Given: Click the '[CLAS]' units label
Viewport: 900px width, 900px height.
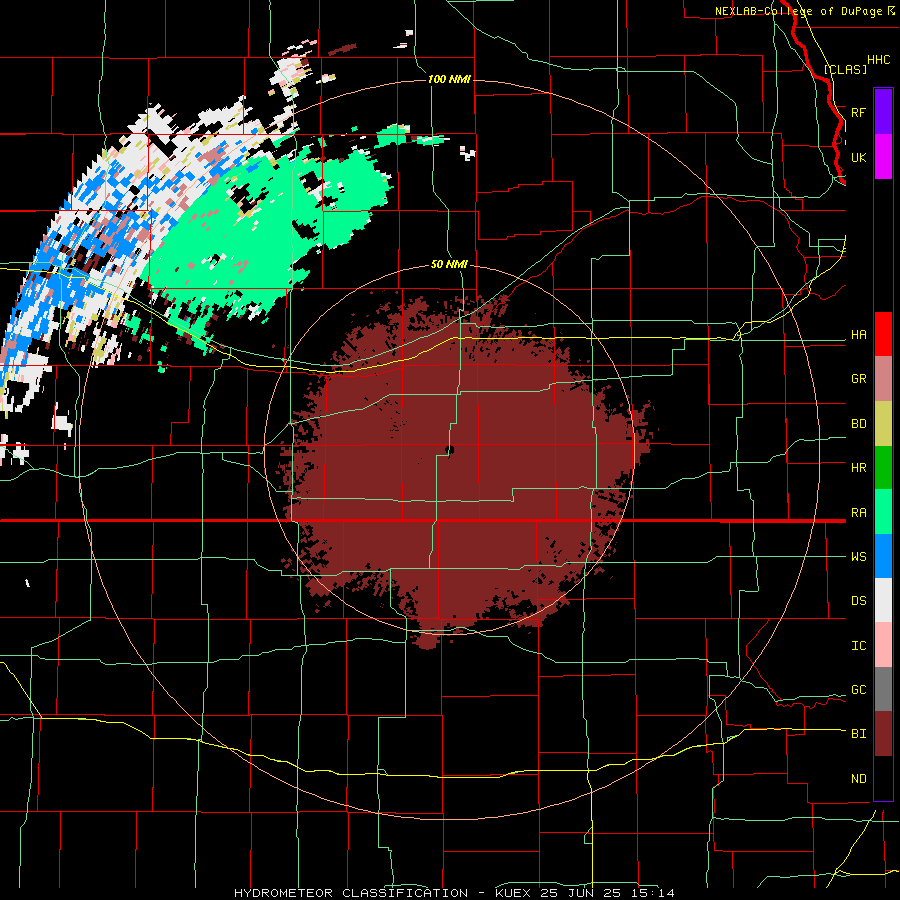Looking at the screenshot, I should coord(845,70).
